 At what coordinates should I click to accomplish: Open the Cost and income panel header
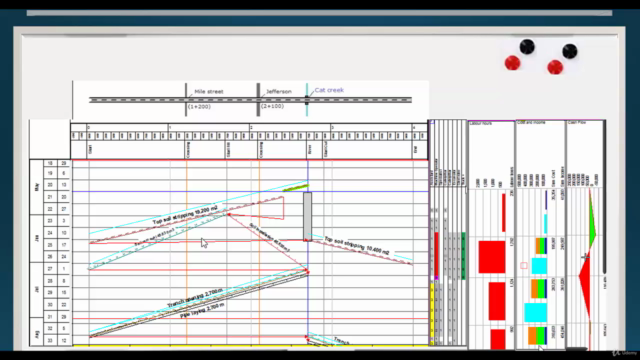pos(531,122)
